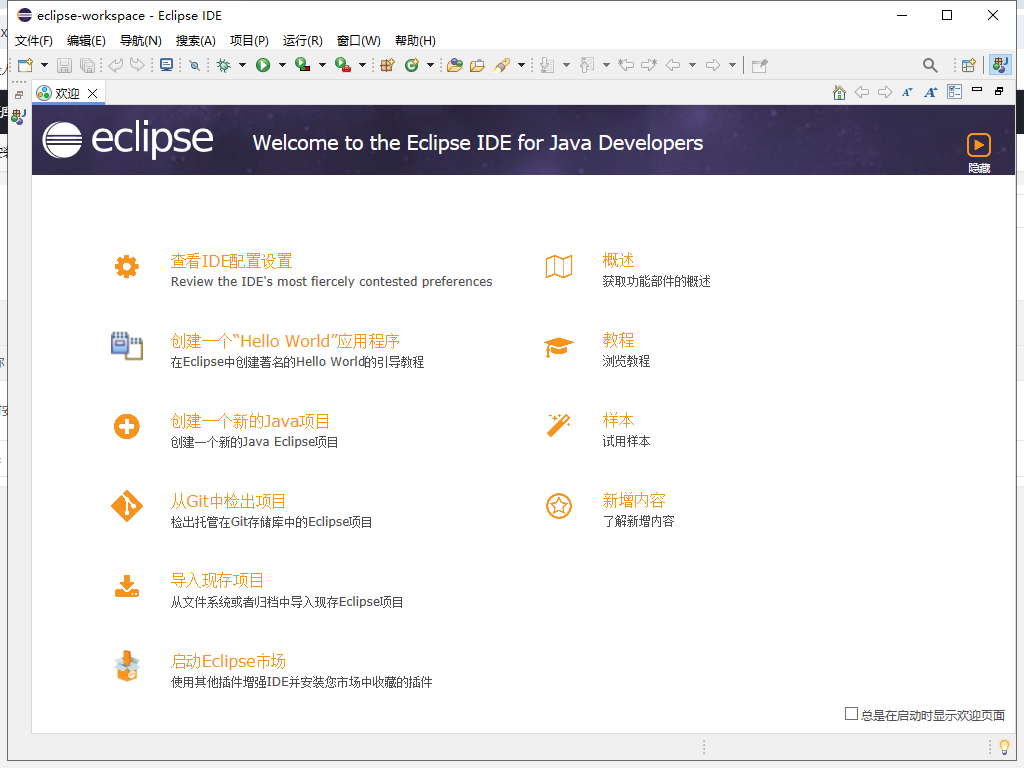Open the 搜索(A) menu

click(x=195, y=40)
